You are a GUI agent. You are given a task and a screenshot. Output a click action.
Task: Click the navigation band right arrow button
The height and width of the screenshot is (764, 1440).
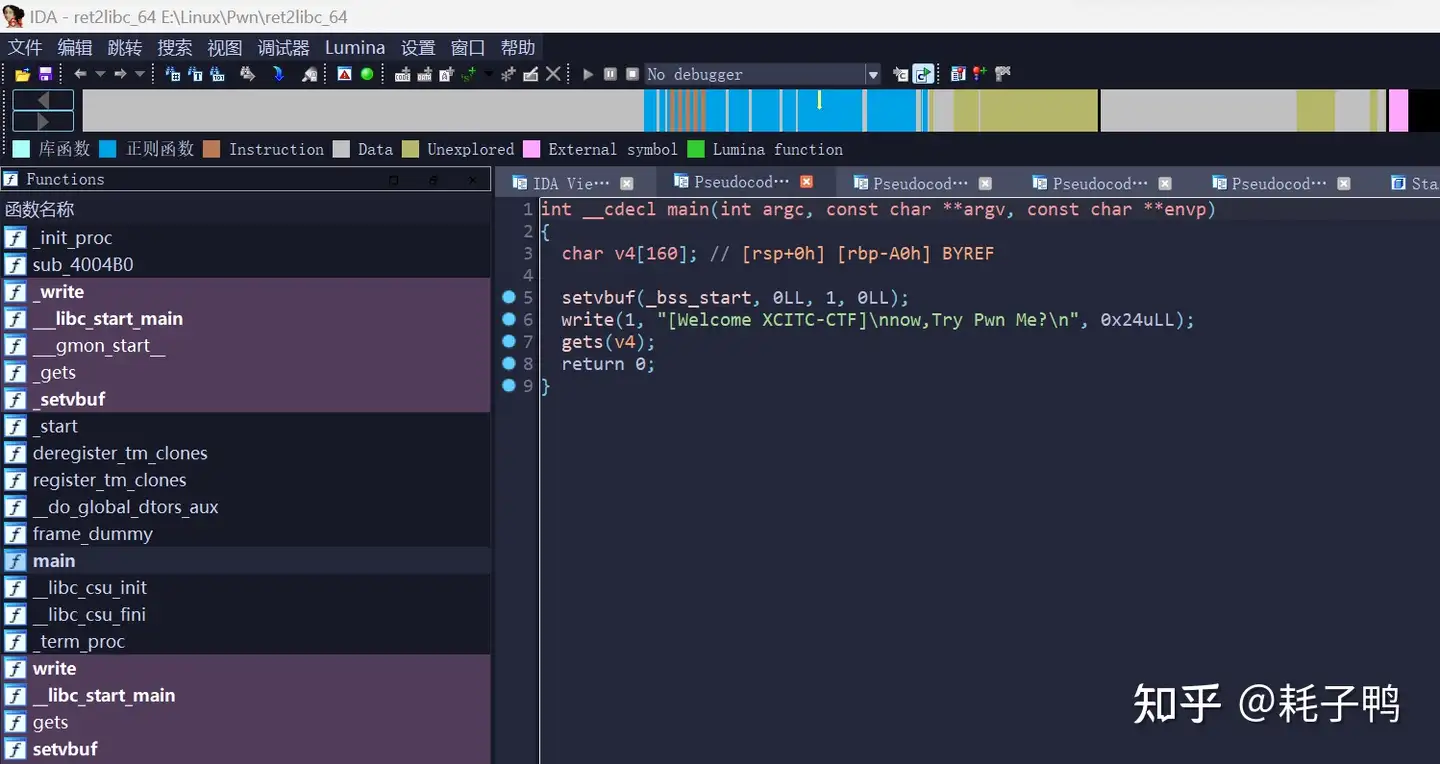[x=43, y=121]
